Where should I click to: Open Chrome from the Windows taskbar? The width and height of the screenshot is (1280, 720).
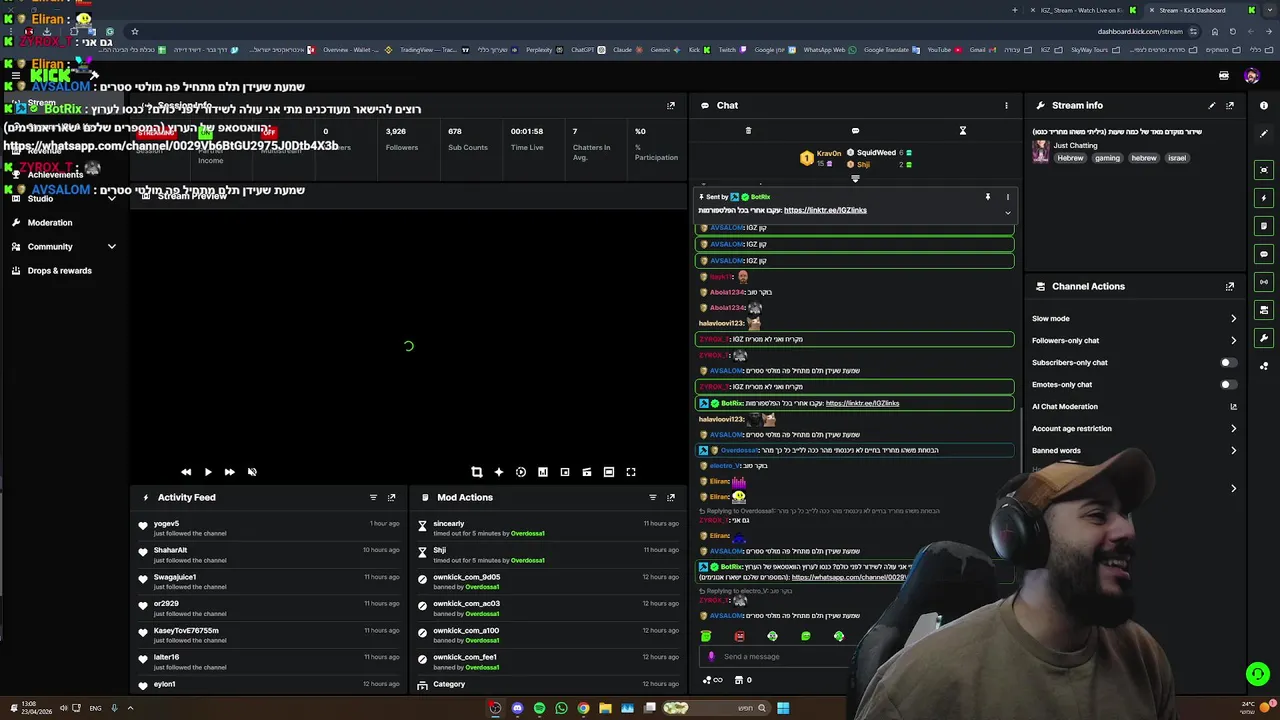(x=583, y=708)
